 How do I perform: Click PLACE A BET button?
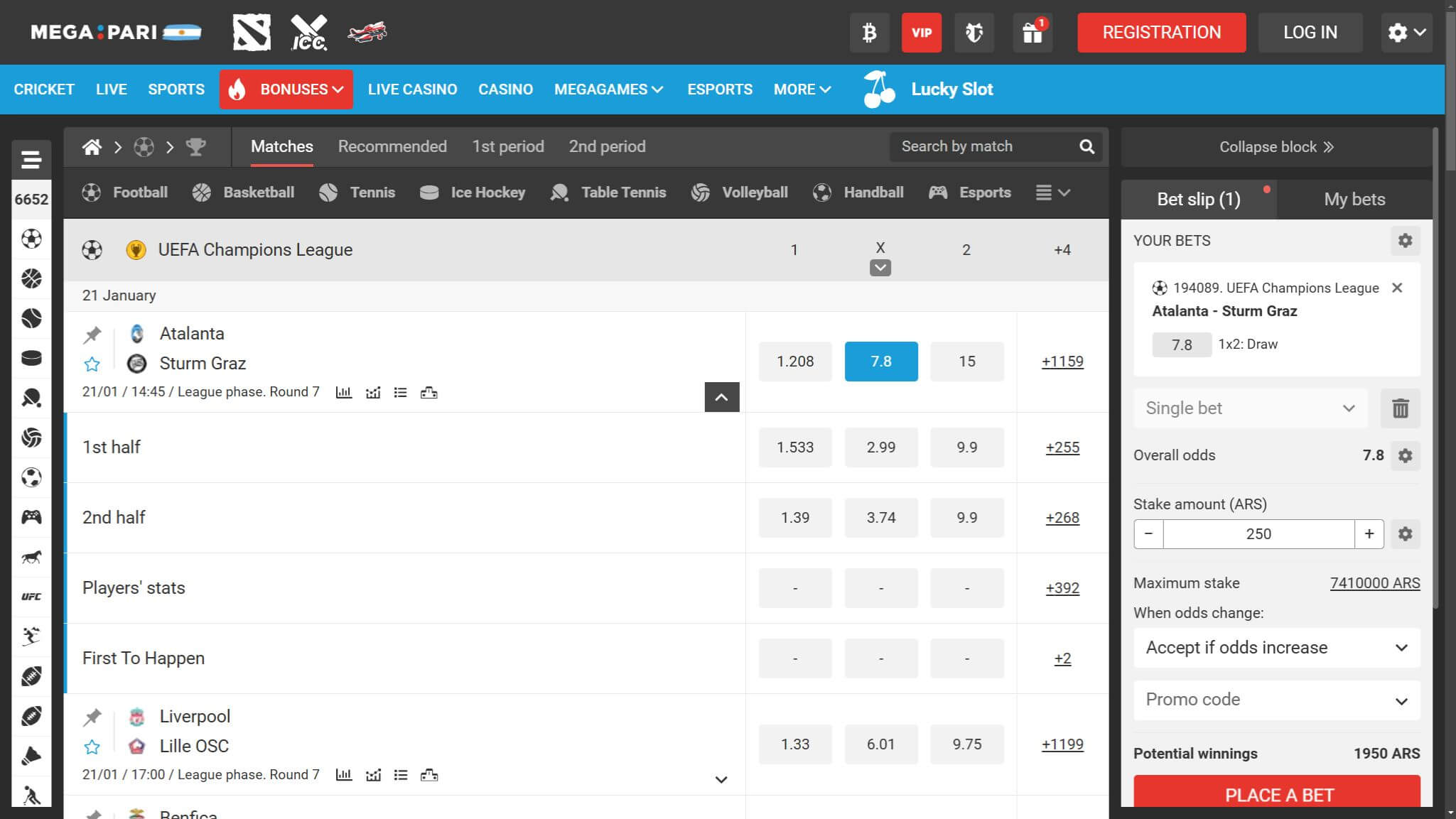(1276, 791)
